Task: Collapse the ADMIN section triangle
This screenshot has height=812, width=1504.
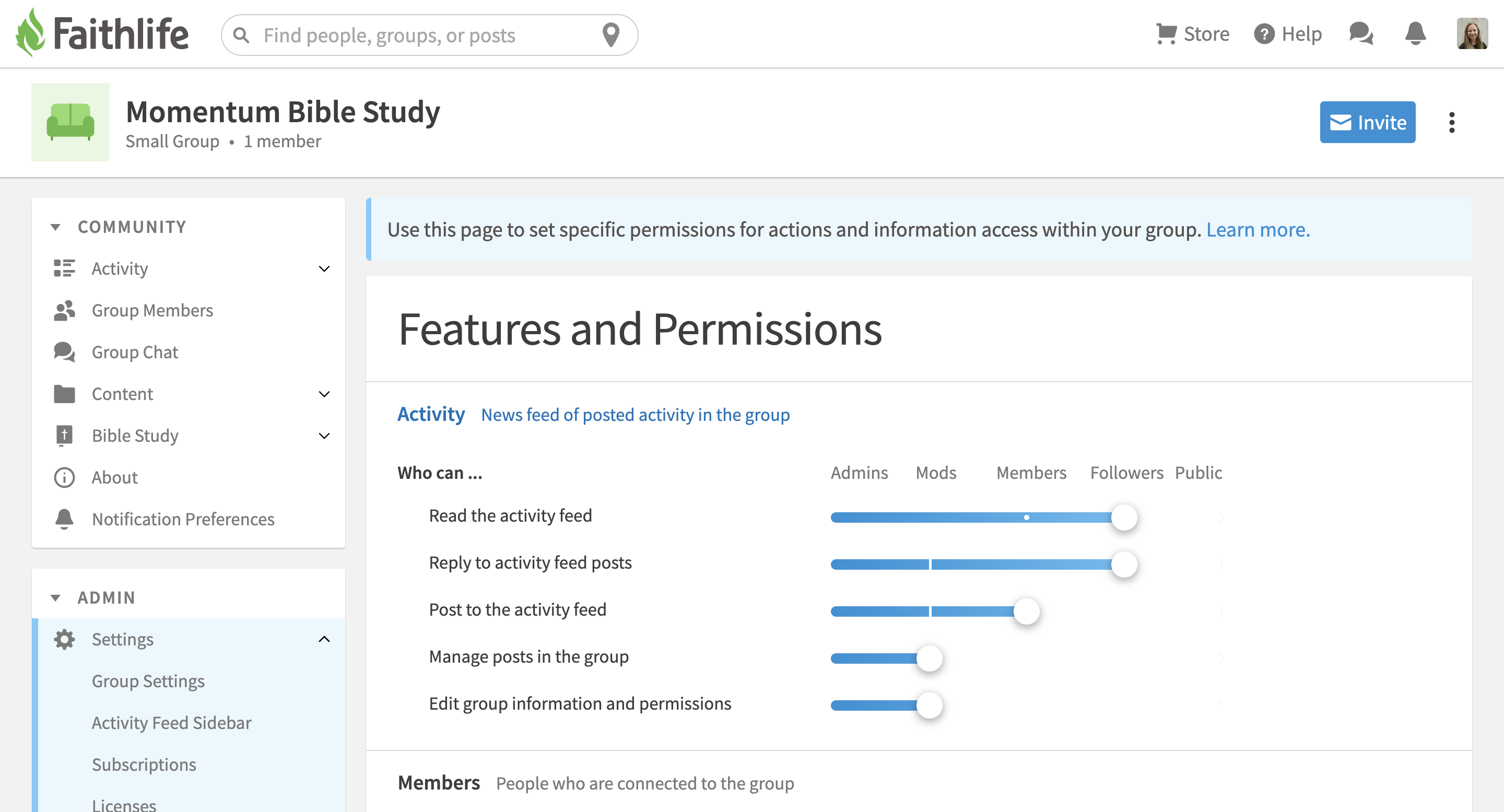Action: tap(55, 598)
